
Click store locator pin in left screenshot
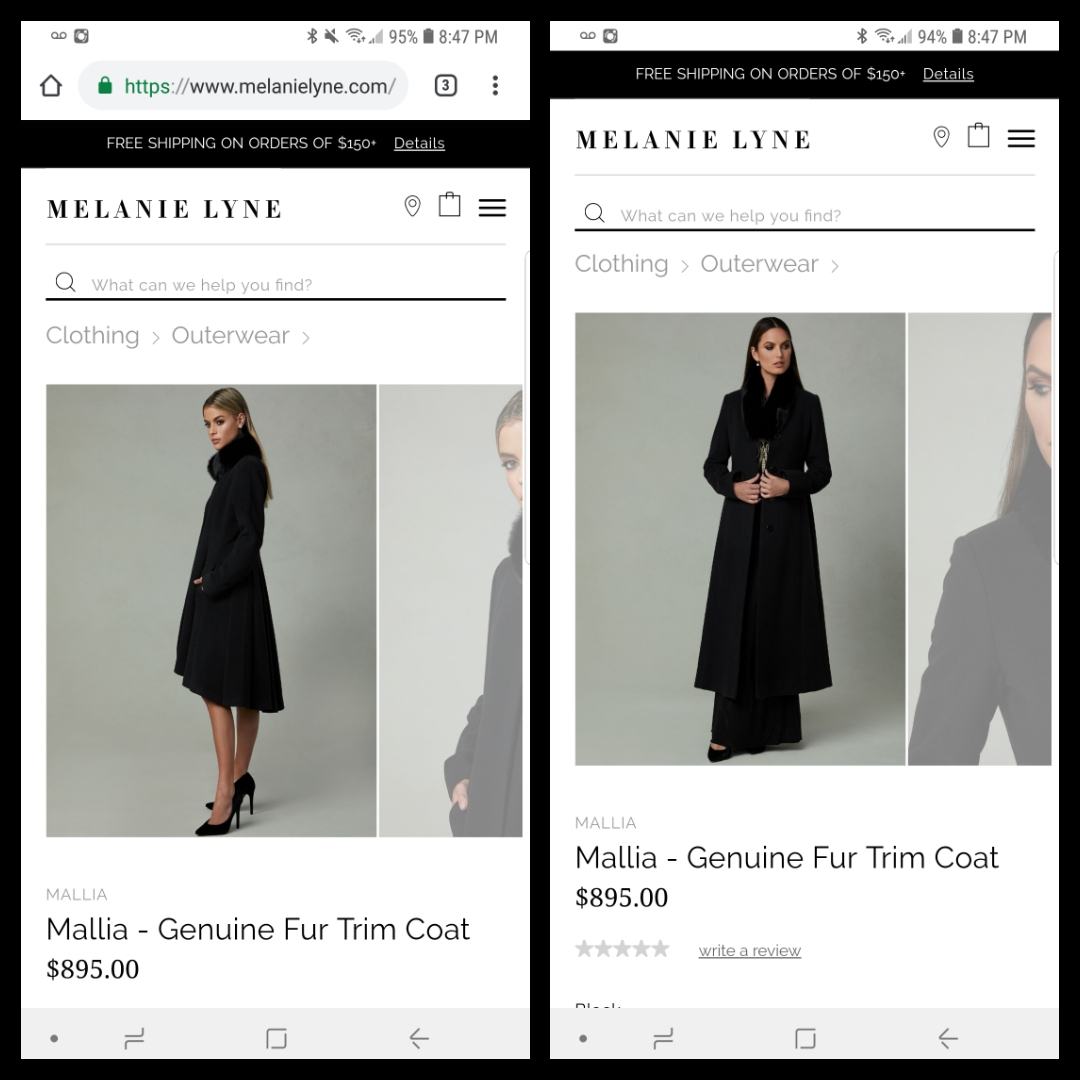click(412, 206)
